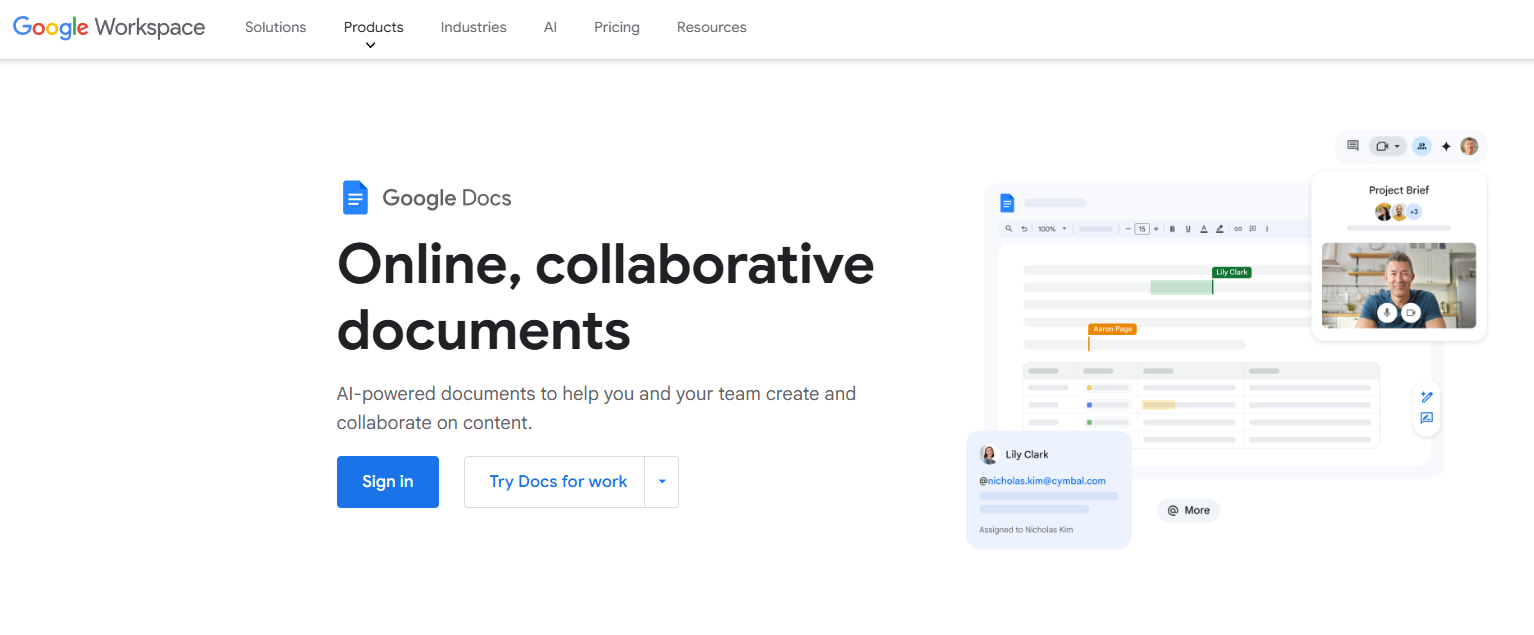1534x635 pixels.
Task: Open the 100% zoom dropdown in illustration
Action: tap(1064, 229)
